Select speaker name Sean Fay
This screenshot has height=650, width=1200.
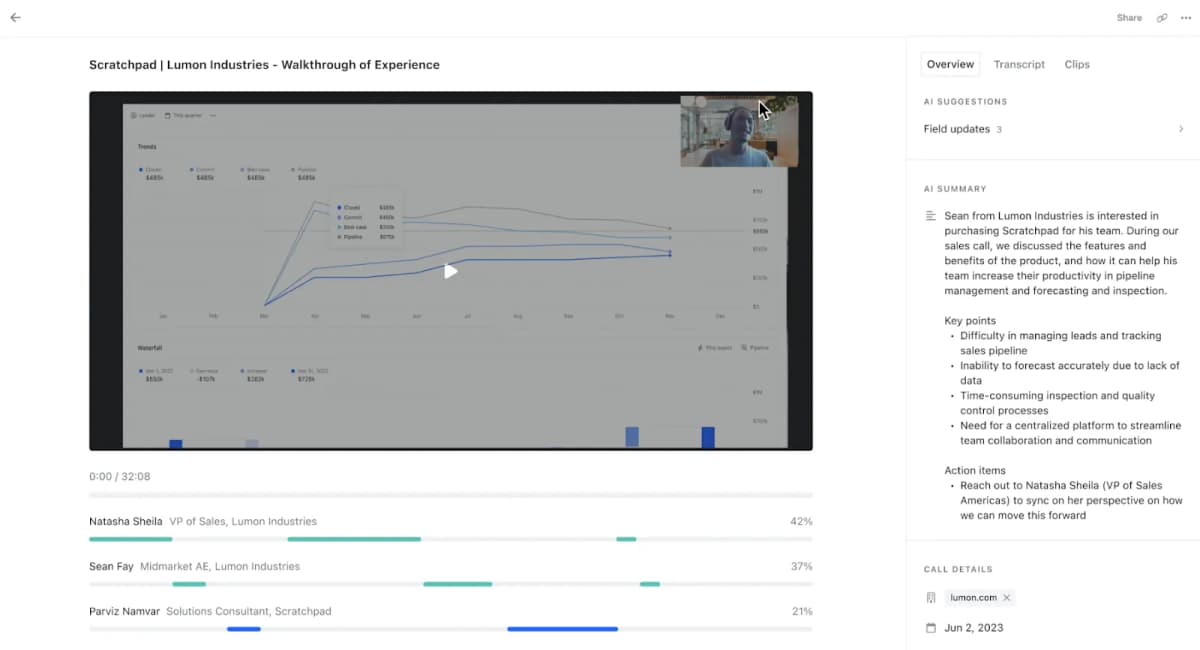(x=111, y=566)
